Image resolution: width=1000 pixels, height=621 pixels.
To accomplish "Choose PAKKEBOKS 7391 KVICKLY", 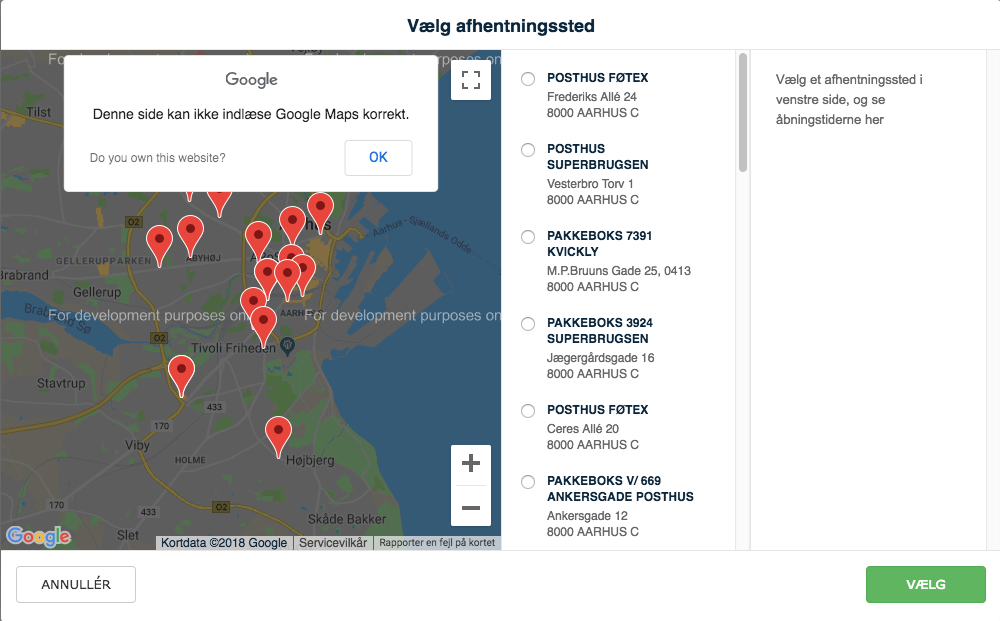I will [x=527, y=237].
